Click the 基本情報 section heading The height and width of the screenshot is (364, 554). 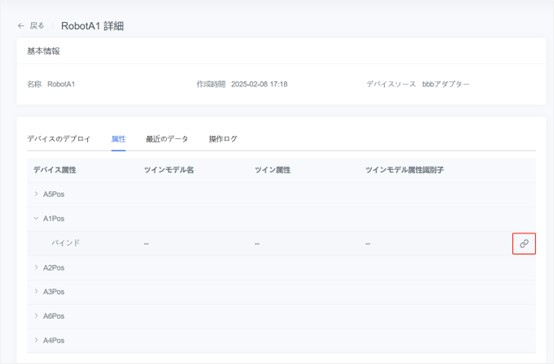[x=43, y=51]
